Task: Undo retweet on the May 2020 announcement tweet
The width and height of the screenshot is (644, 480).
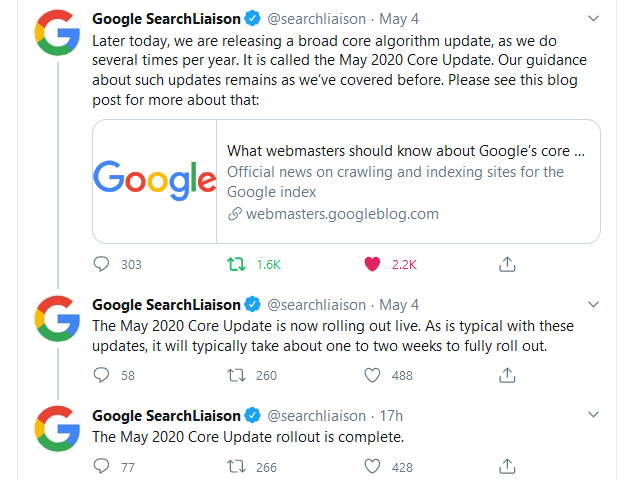Action: 236,264
